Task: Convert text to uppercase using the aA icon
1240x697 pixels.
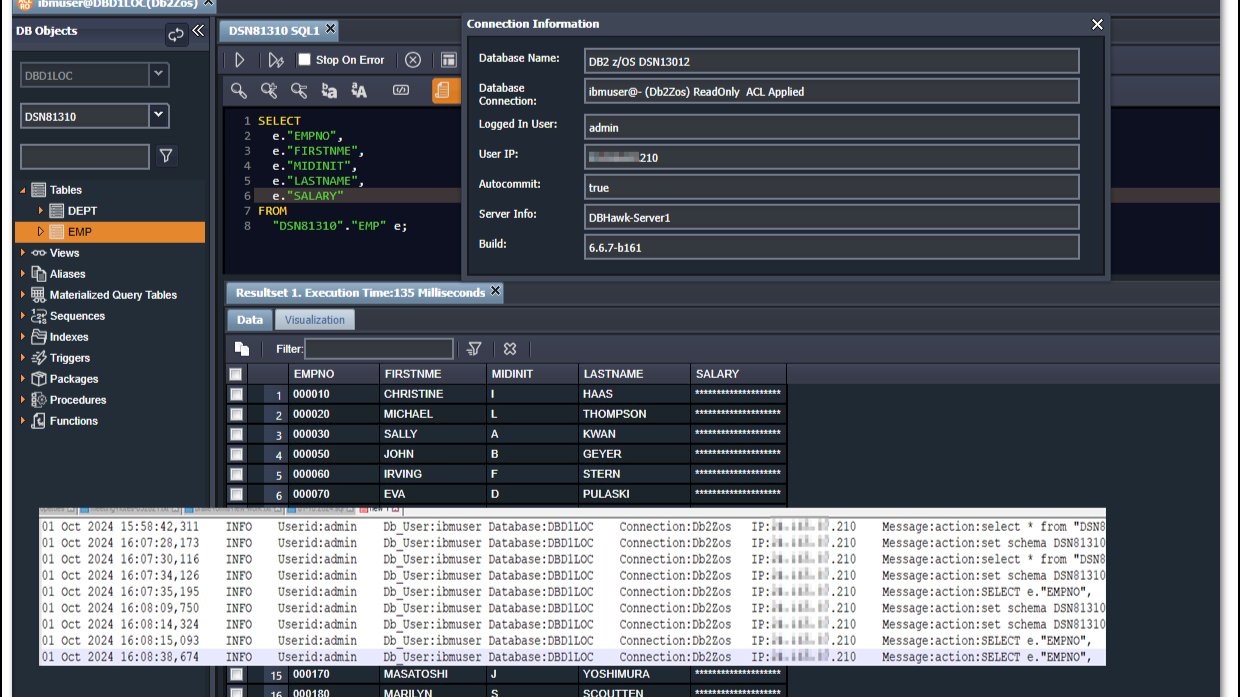Action: 359,91
